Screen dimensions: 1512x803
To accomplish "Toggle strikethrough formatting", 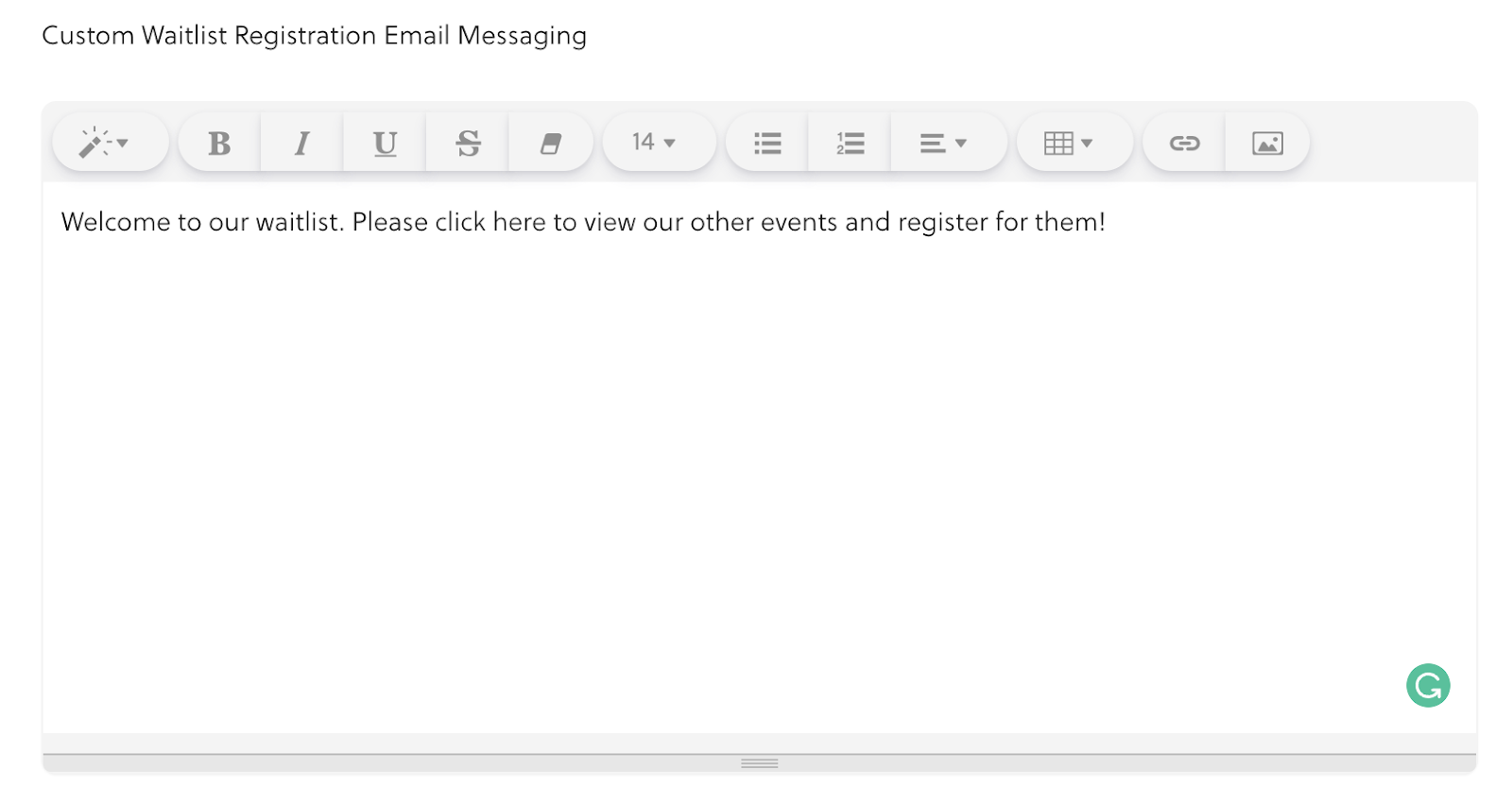I will coord(468,143).
